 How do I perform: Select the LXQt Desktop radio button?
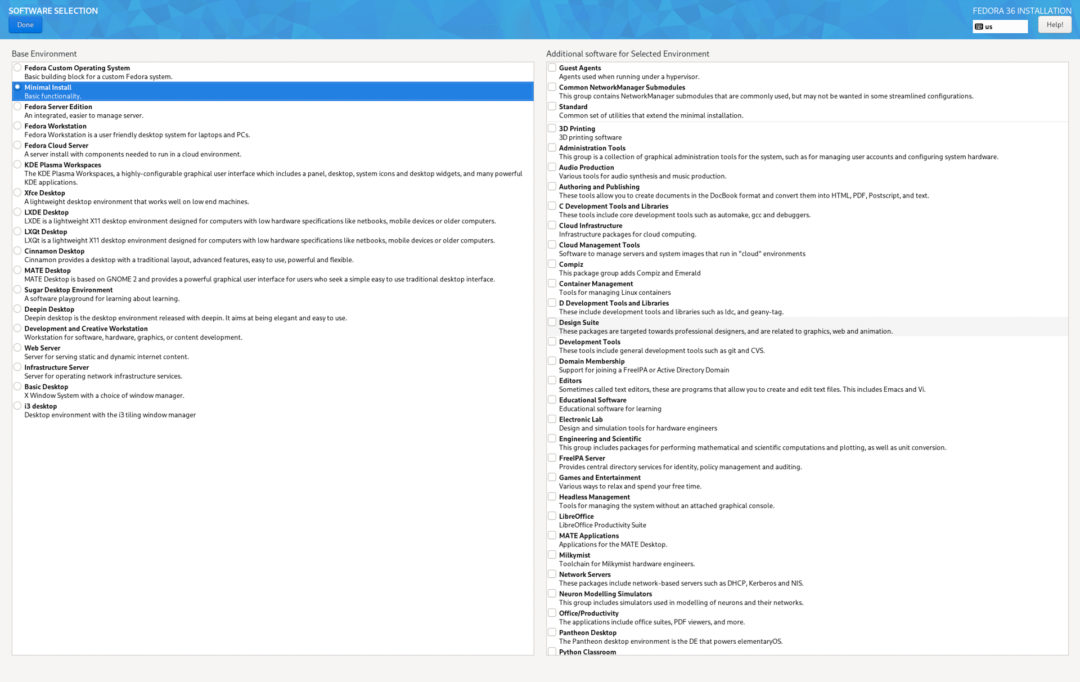pos(17,231)
